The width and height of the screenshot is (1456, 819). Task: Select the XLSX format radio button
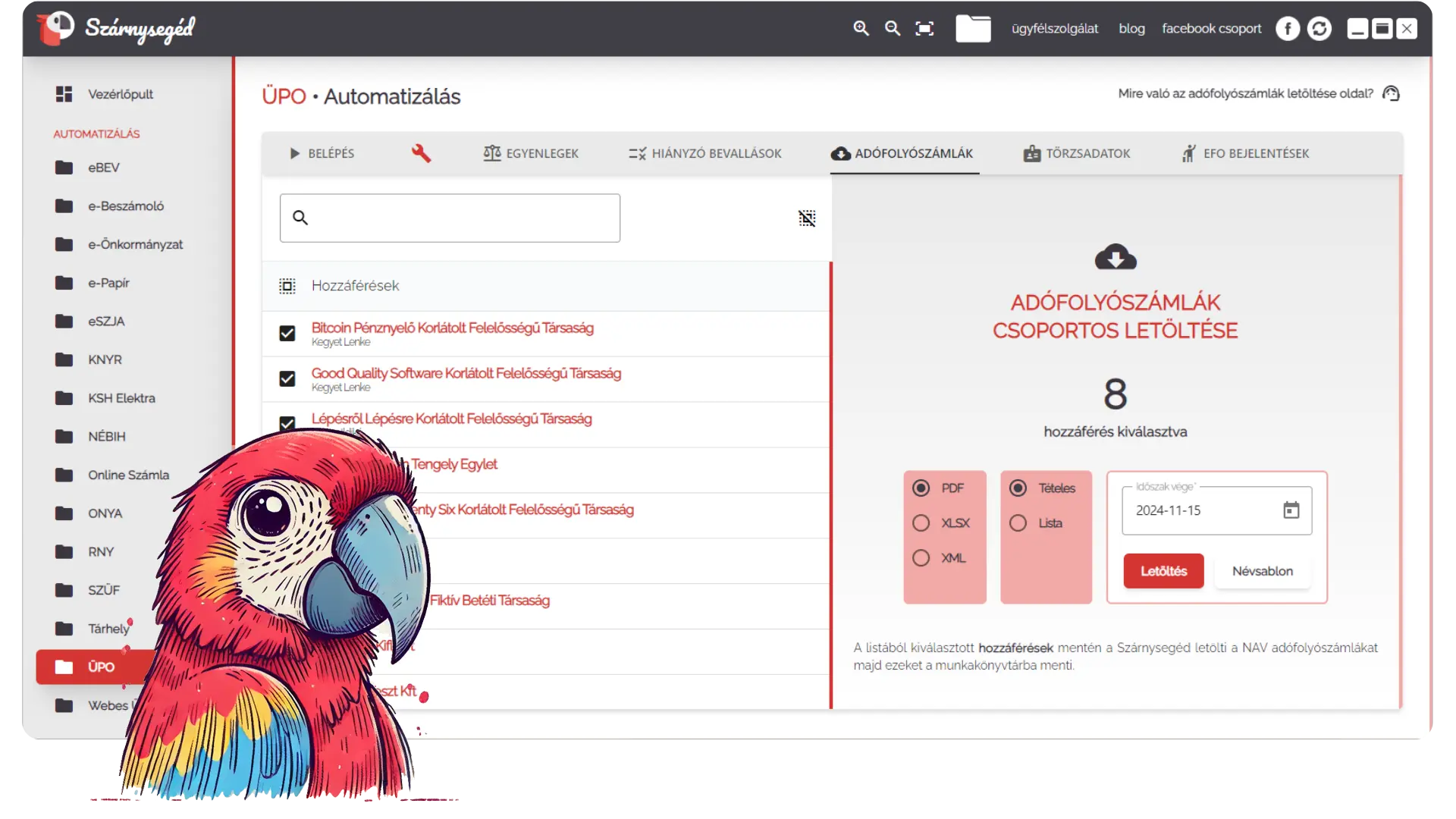[x=921, y=523]
